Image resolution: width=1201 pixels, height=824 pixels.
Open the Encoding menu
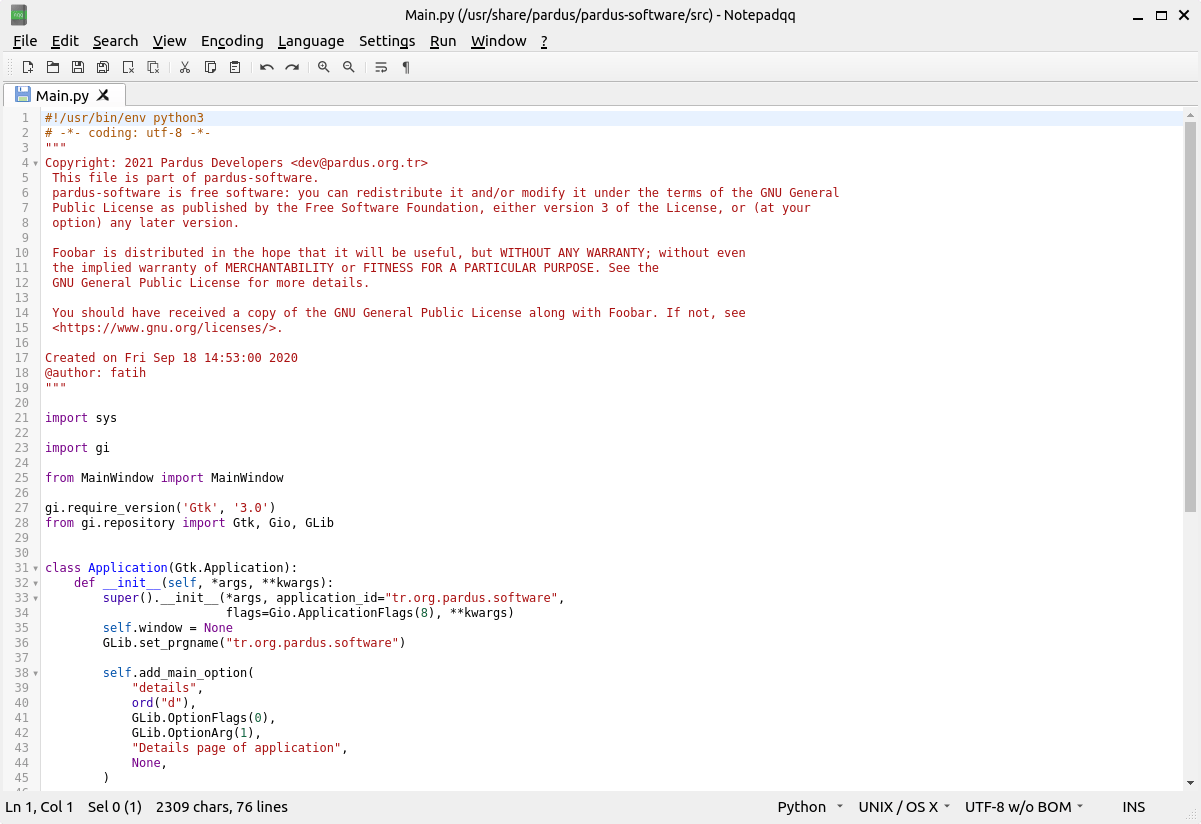pos(232,41)
